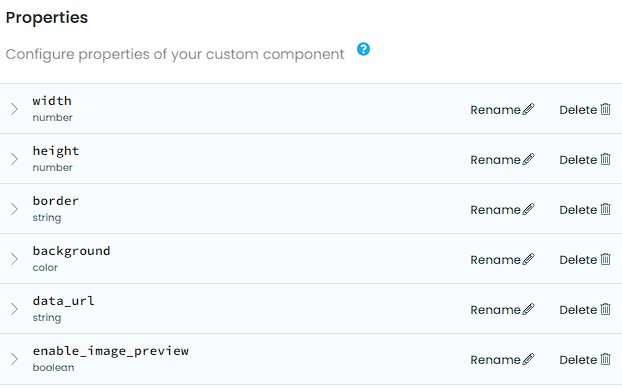Rename the background property

click(502, 259)
